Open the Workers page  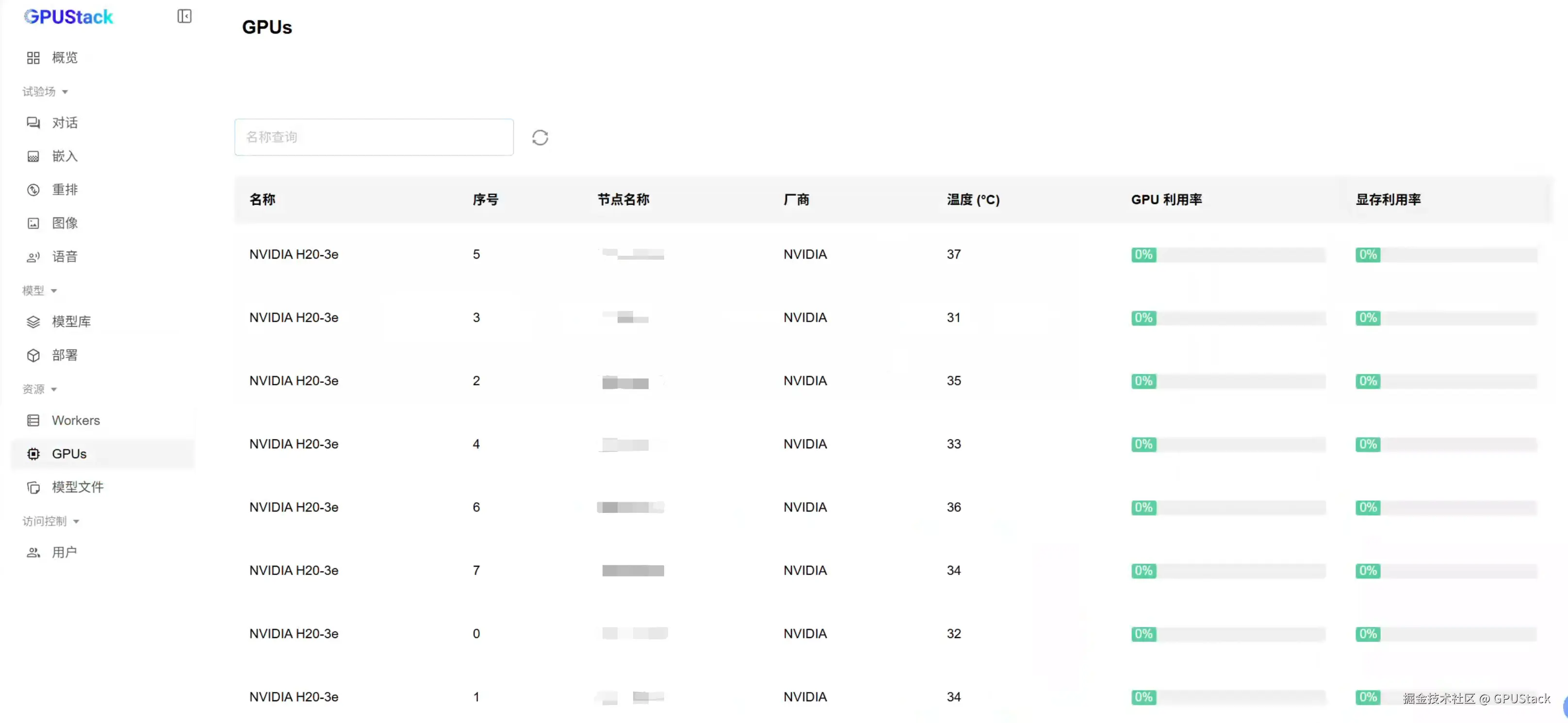click(102, 421)
